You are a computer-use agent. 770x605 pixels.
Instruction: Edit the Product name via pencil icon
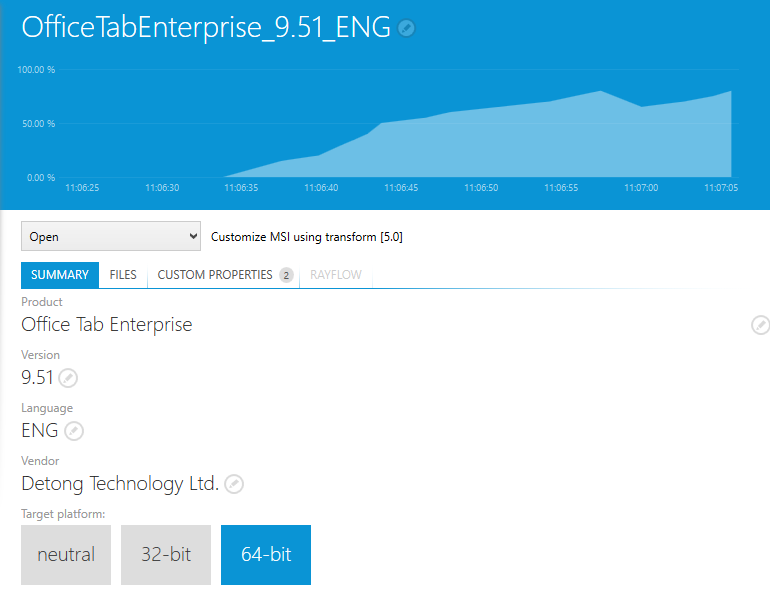click(761, 325)
